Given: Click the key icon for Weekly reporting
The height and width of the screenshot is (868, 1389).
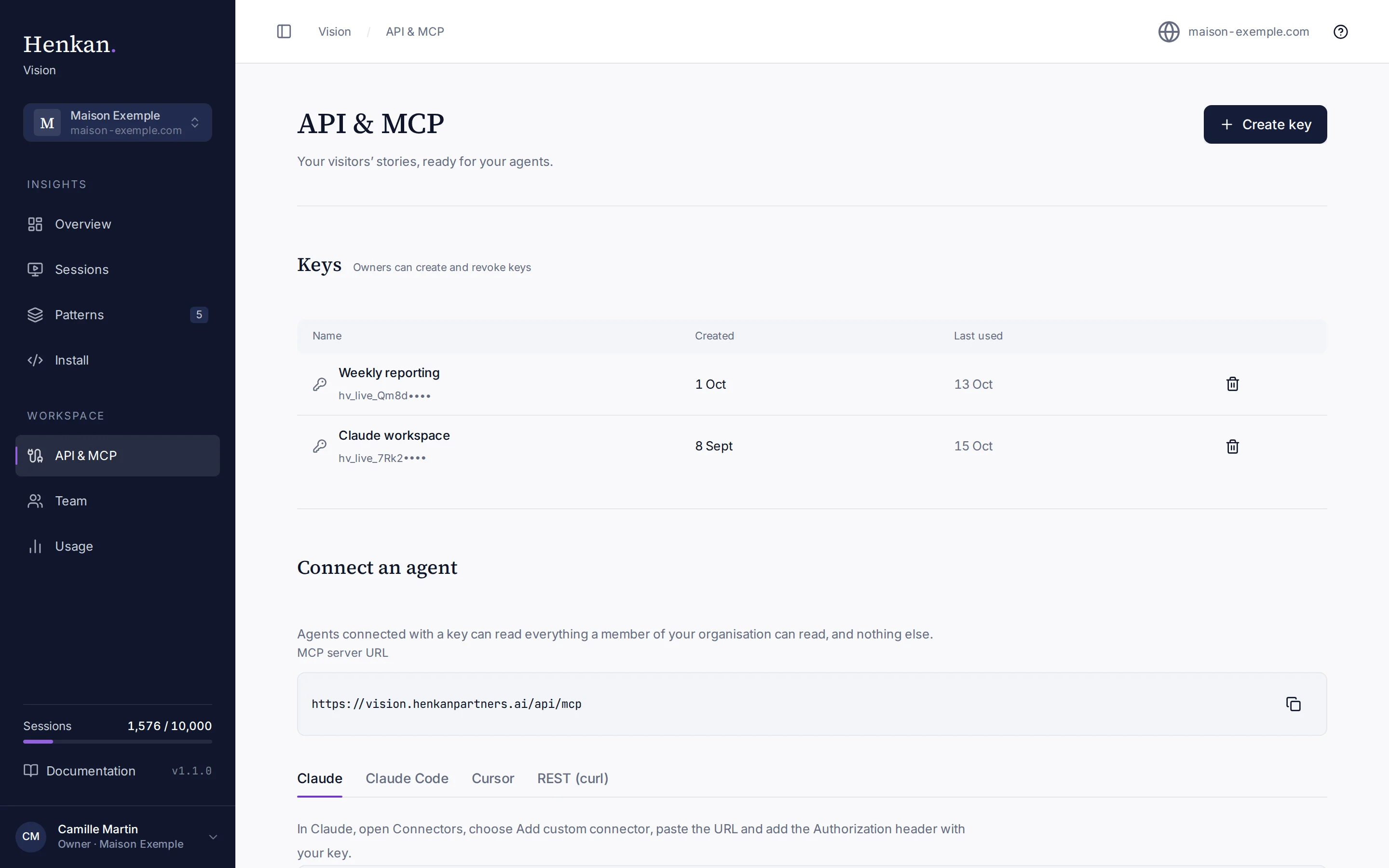Looking at the screenshot, I should click(320, 384).
